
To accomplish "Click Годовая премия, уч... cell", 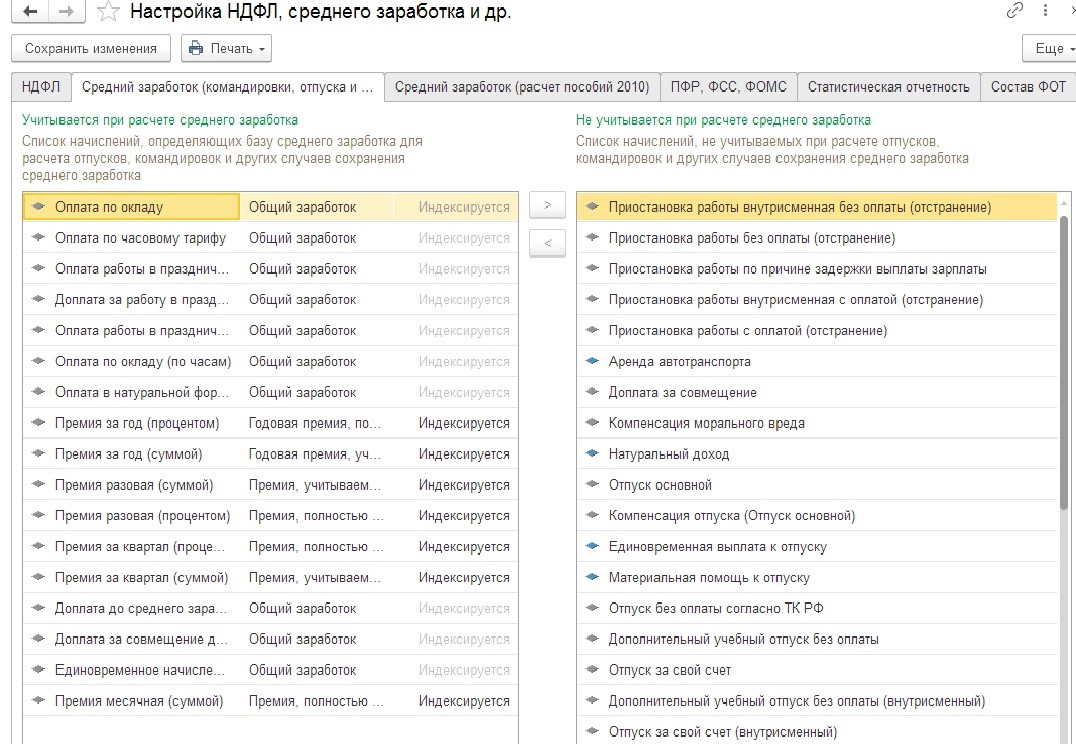I will (x=316, y=454).
